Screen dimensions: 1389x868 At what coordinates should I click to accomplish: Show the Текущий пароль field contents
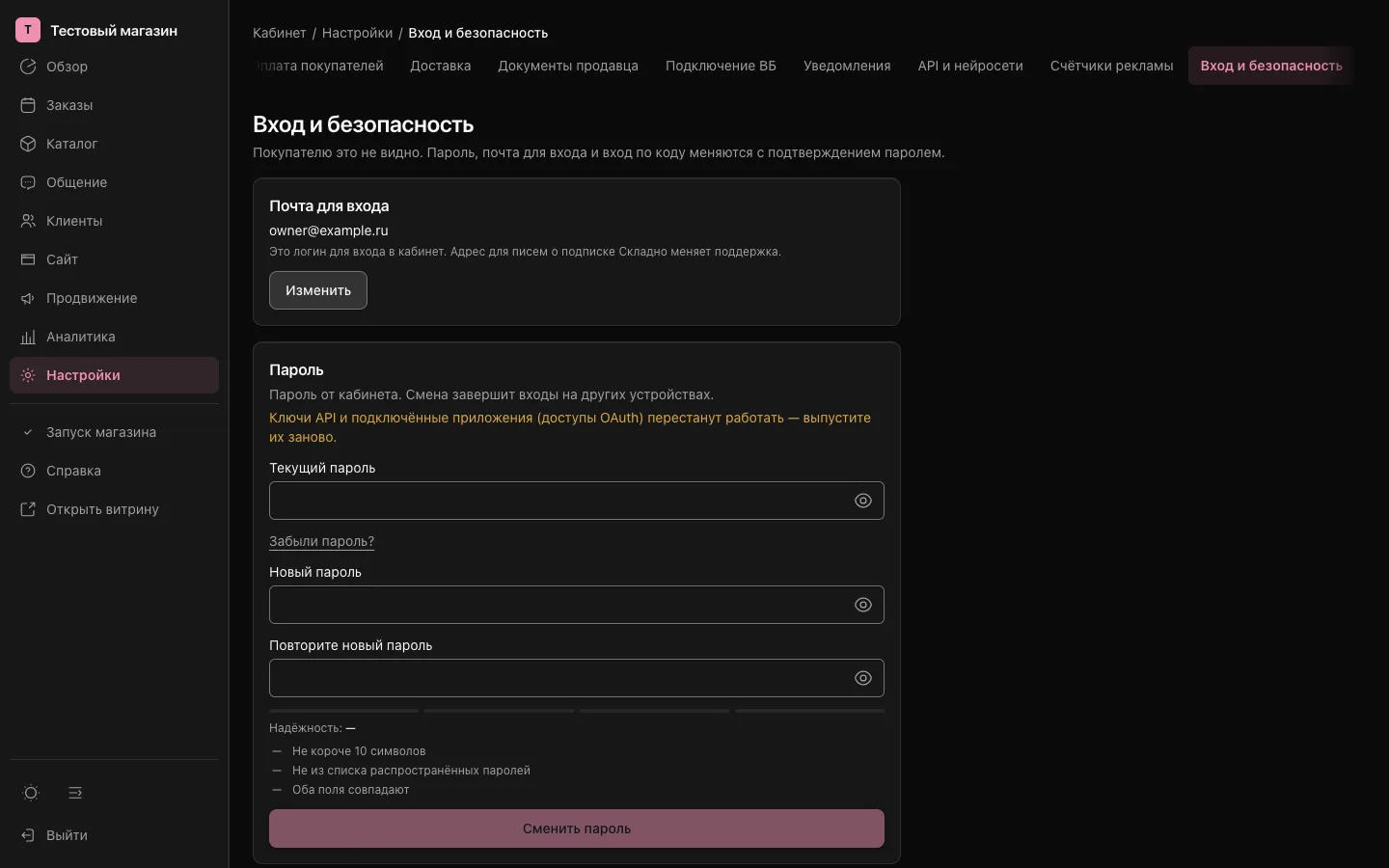[863, 501]
